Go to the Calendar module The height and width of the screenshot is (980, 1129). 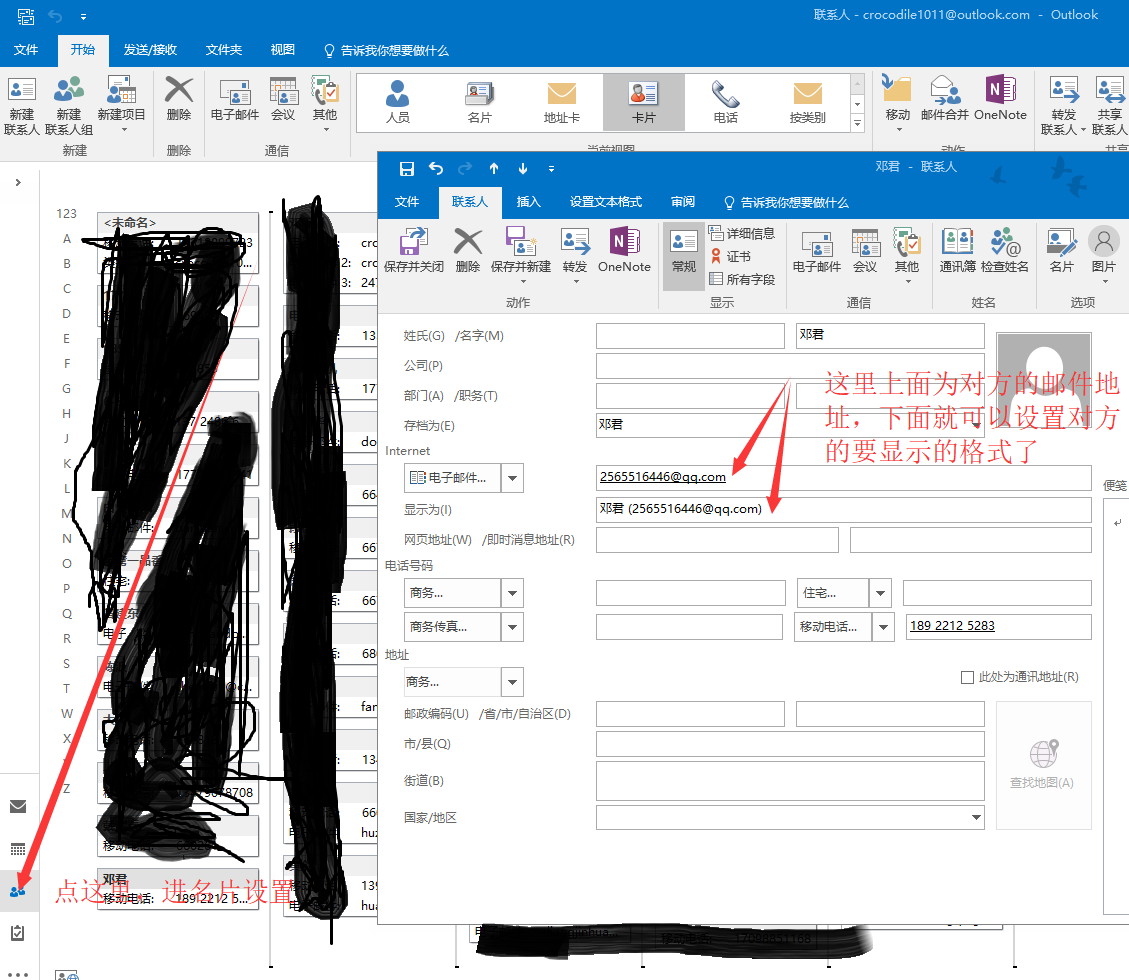point(18,849)
